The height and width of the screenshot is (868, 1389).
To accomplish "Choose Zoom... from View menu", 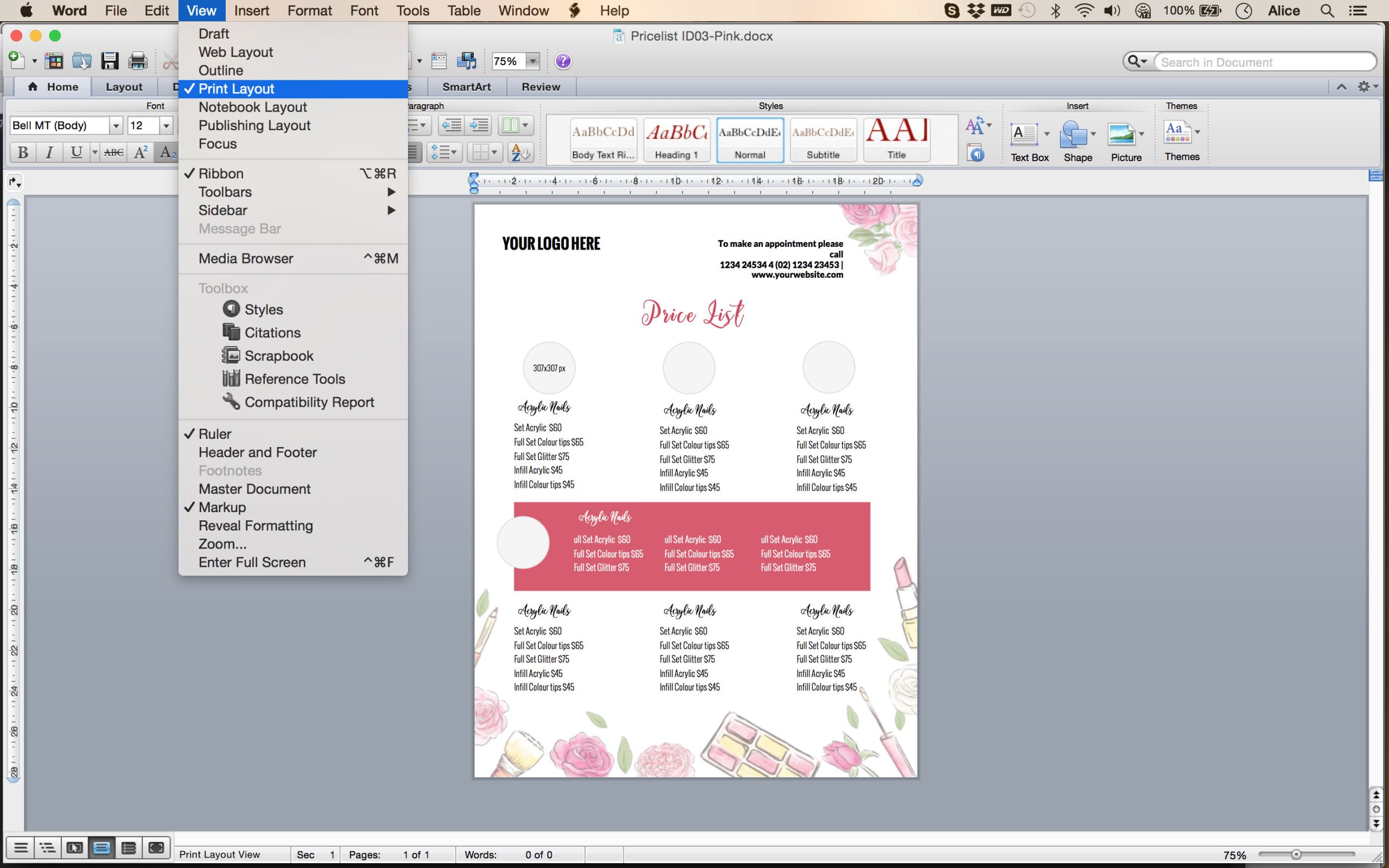I will [x=293, y=544].
